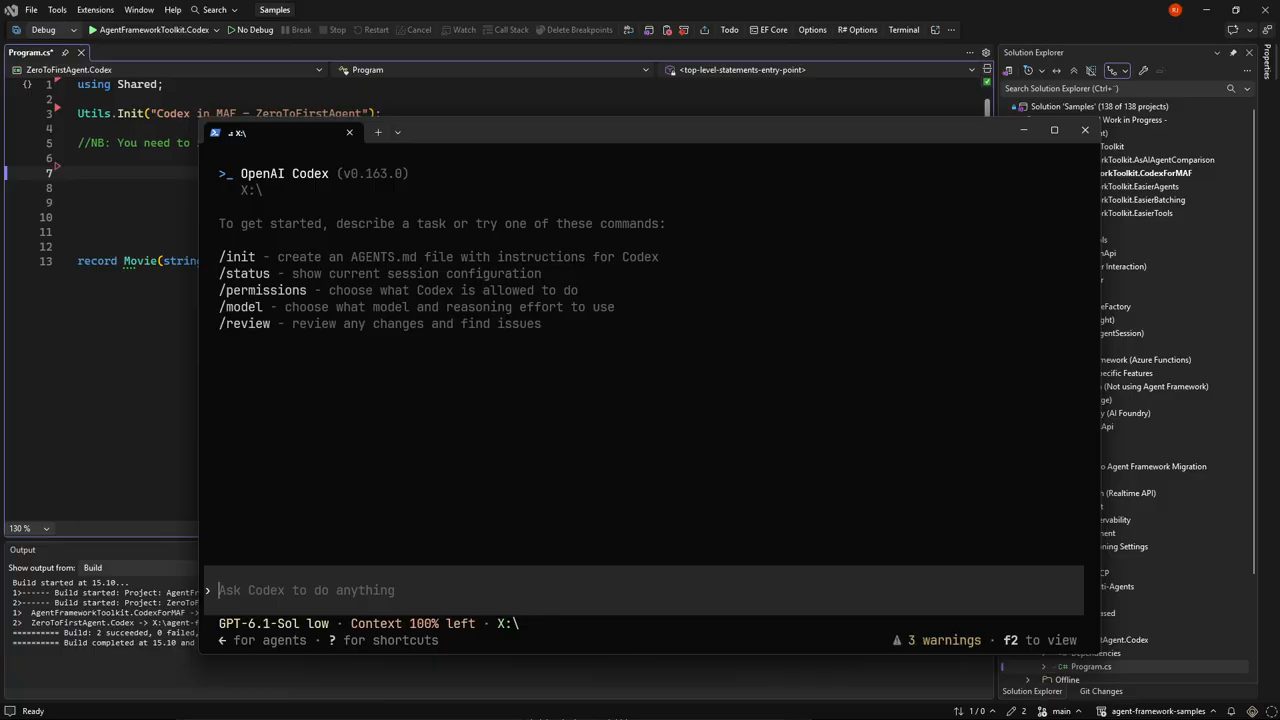The image size is (1280, 720).
Task: Open the startup project dropdown arrow
Action: [x=216, y=30]
